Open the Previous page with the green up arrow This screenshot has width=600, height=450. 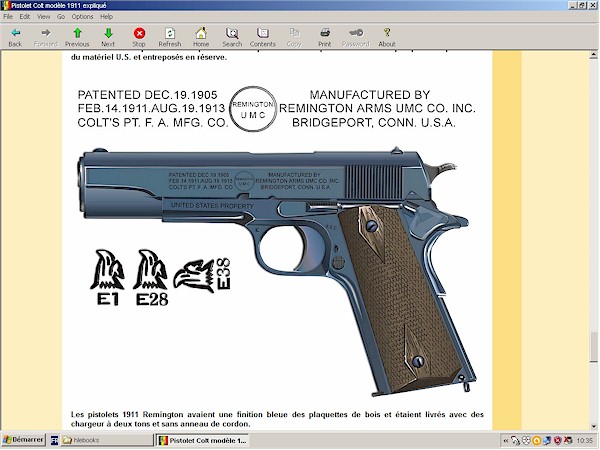pyautogui.click(x=77, y=37)
